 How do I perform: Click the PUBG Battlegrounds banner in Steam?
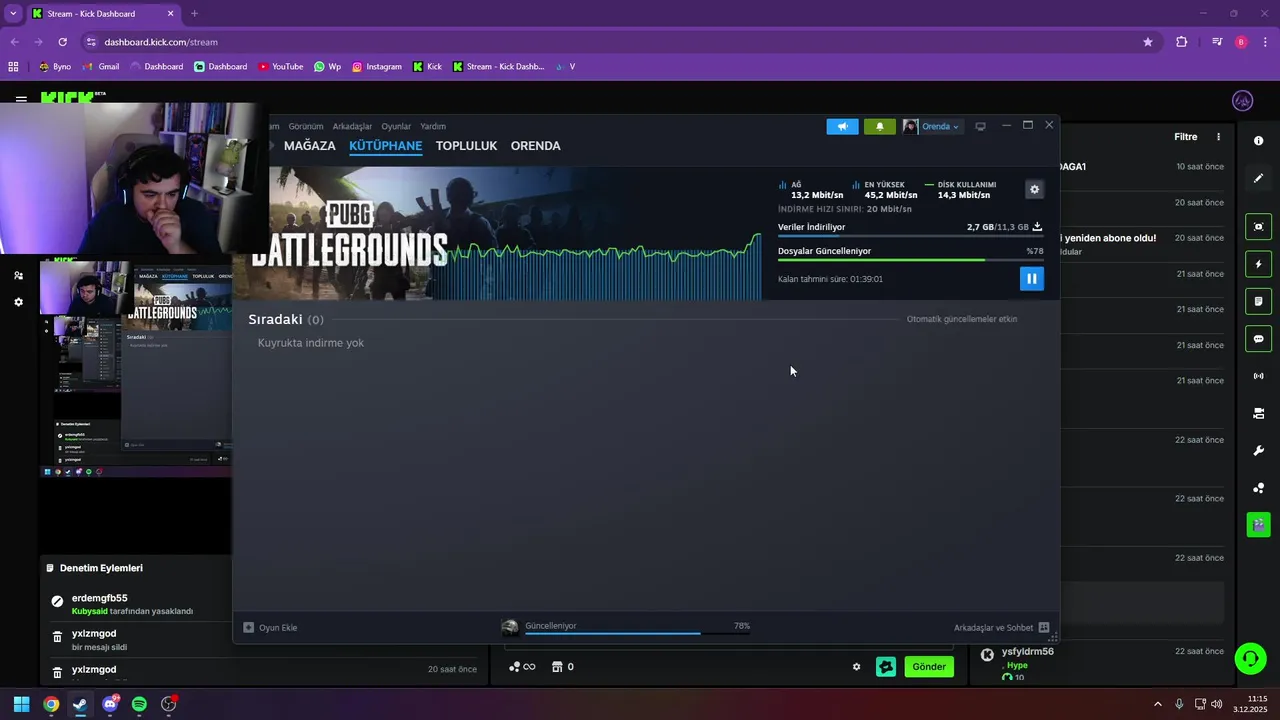(x=497, y=233)
